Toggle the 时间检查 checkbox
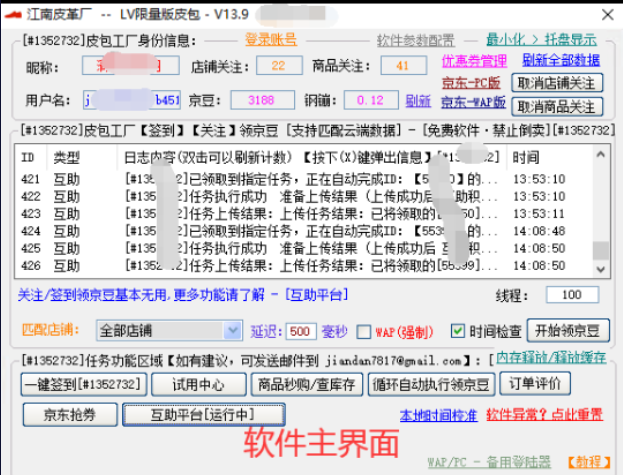The width and height of the screenshot is (623, 475). tap(458, 331)
